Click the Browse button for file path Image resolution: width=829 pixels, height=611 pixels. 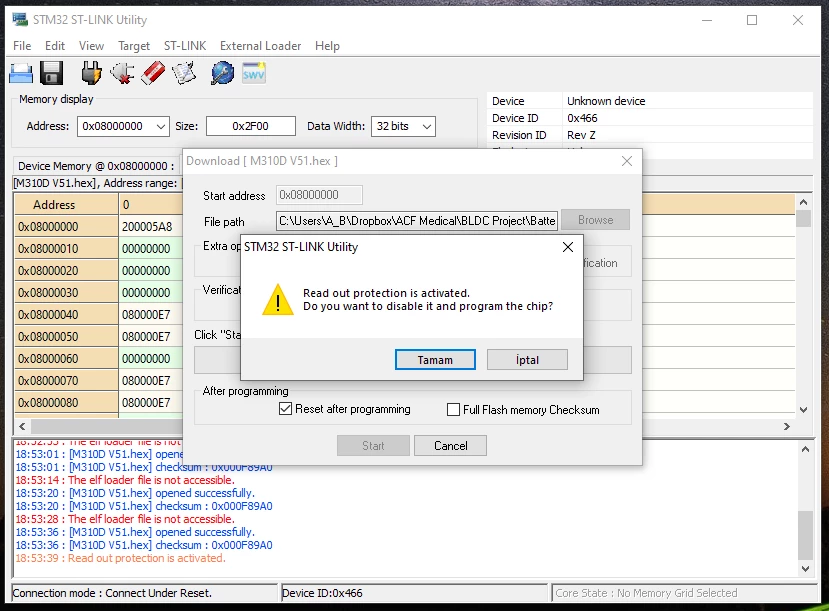(x=595, y=220)
